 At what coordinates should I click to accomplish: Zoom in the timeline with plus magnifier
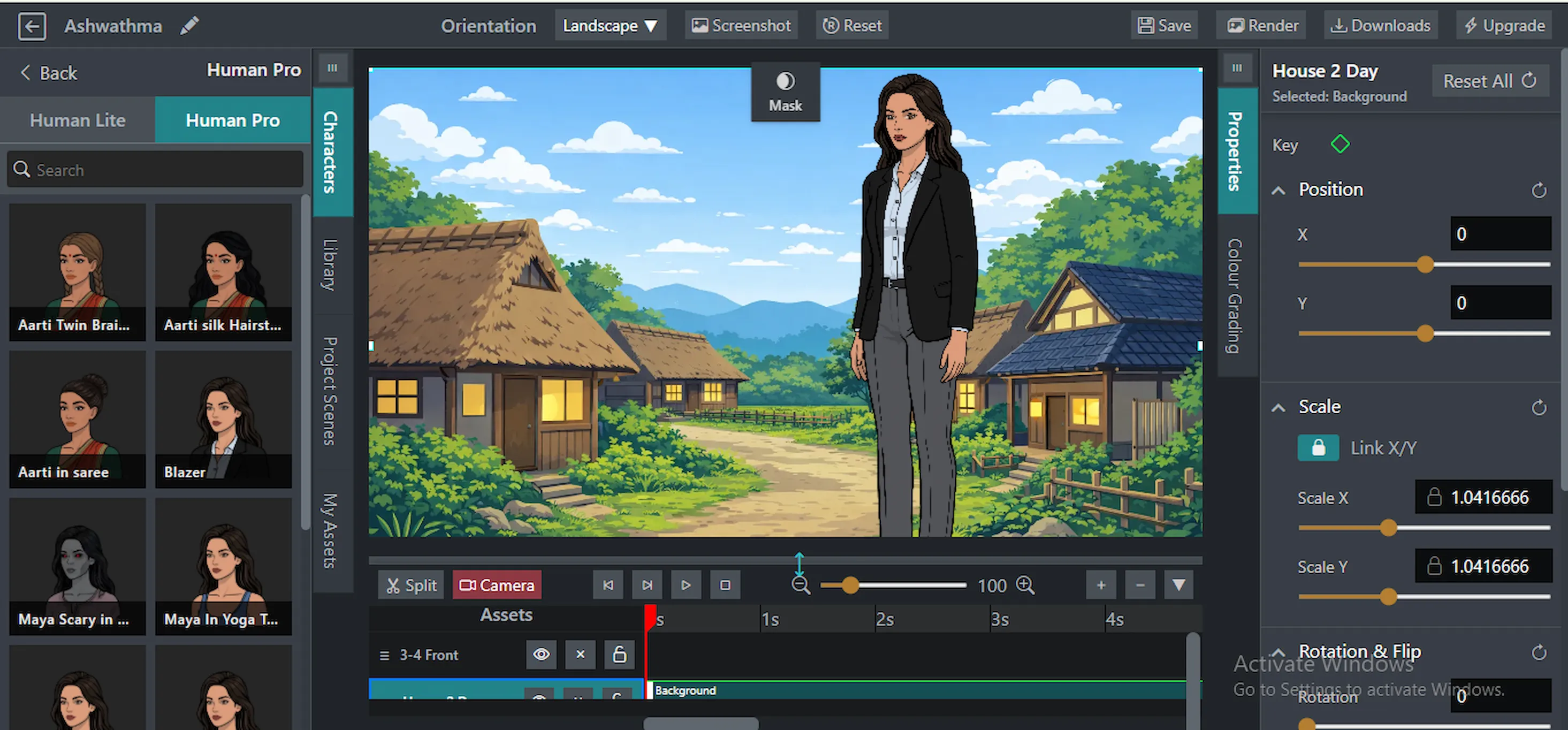tap(1025, 585)
